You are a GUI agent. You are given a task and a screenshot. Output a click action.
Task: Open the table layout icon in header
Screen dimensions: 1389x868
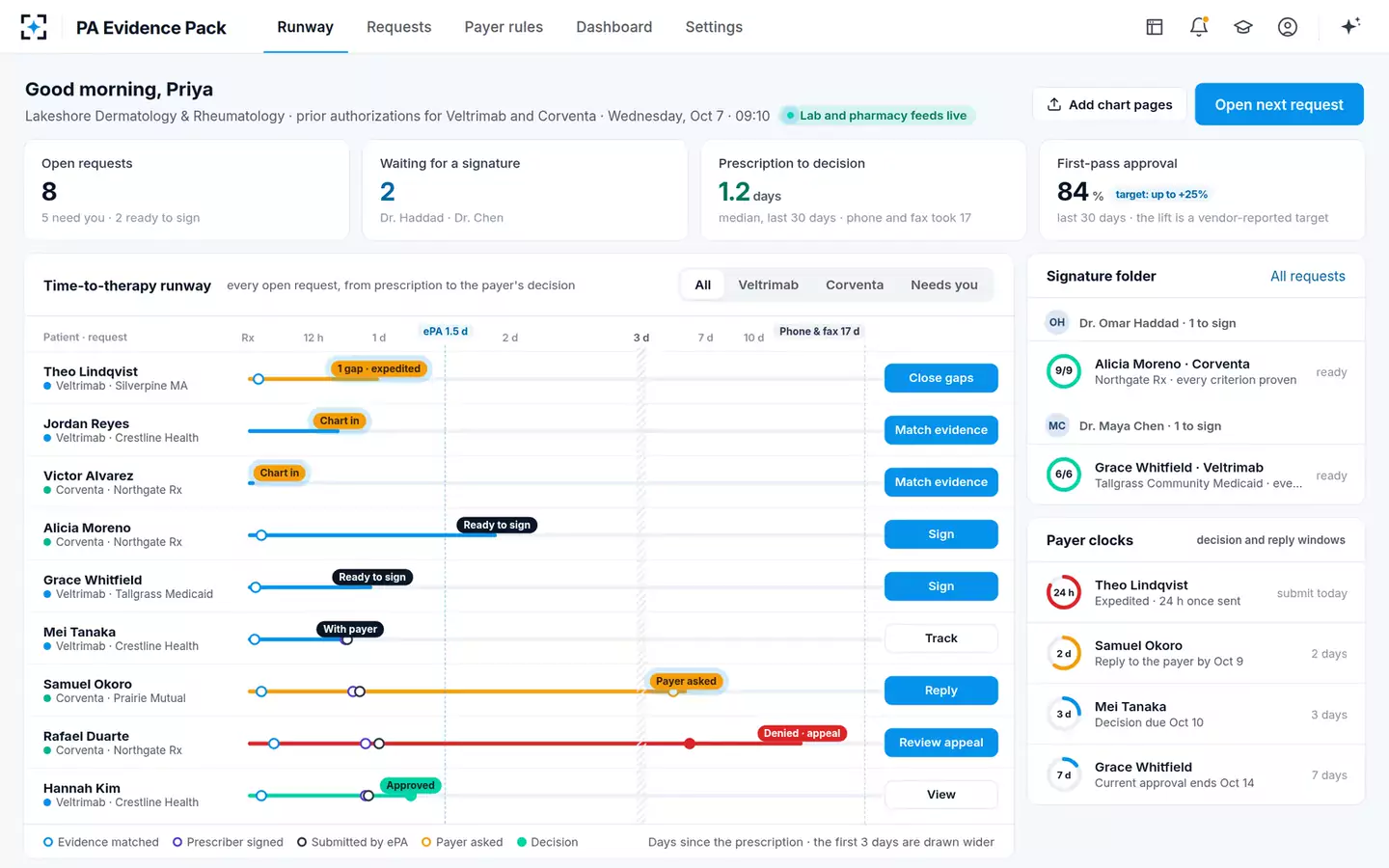(1155, 27)
